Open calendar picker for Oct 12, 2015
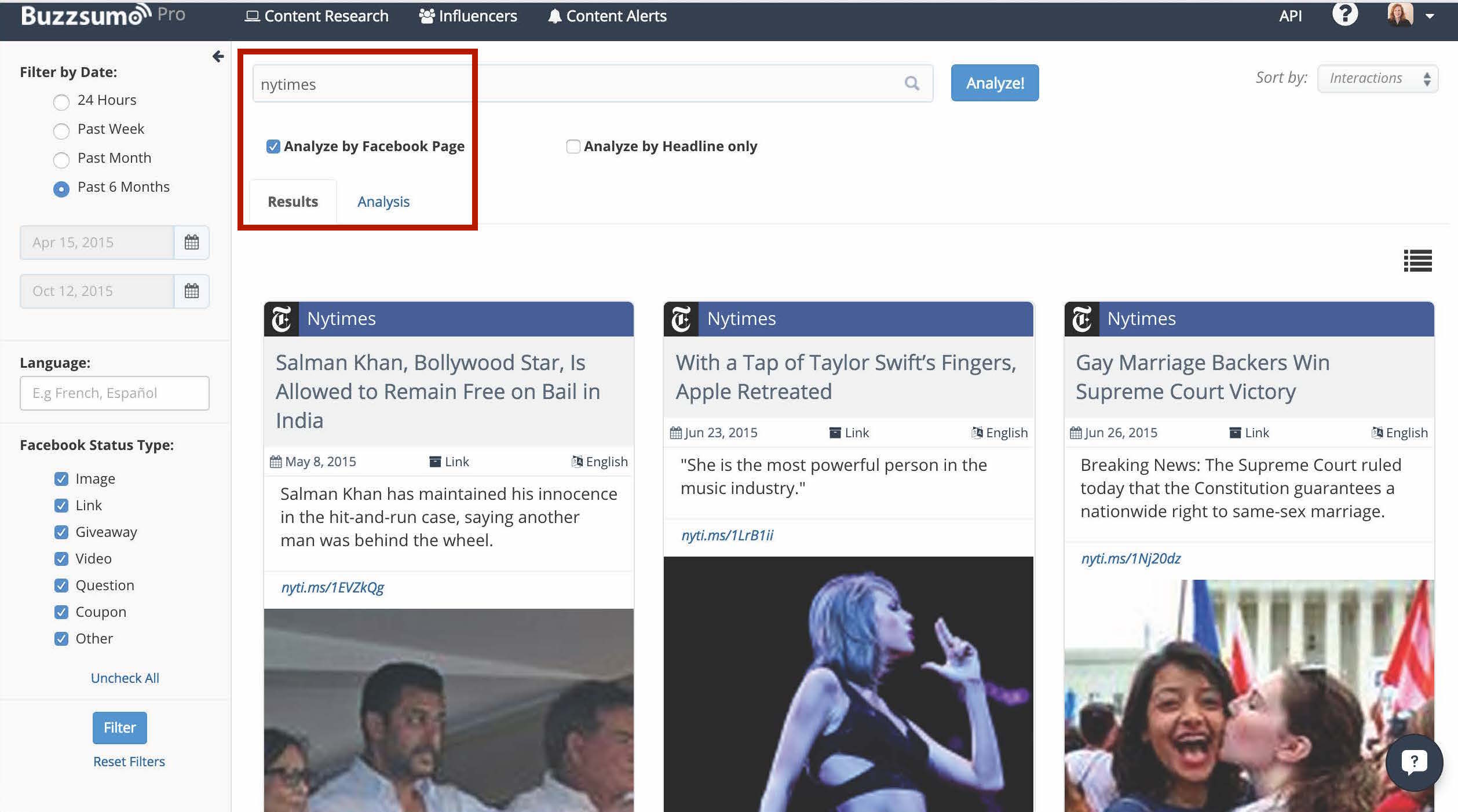Image resolution: width=1458 pixels, height=812 pixels. [x=192, y=291]
